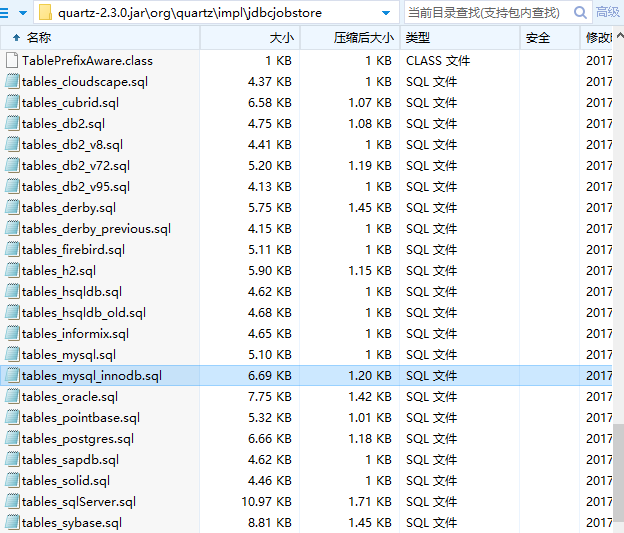Sort by the 名称 column header

(100, 38)
